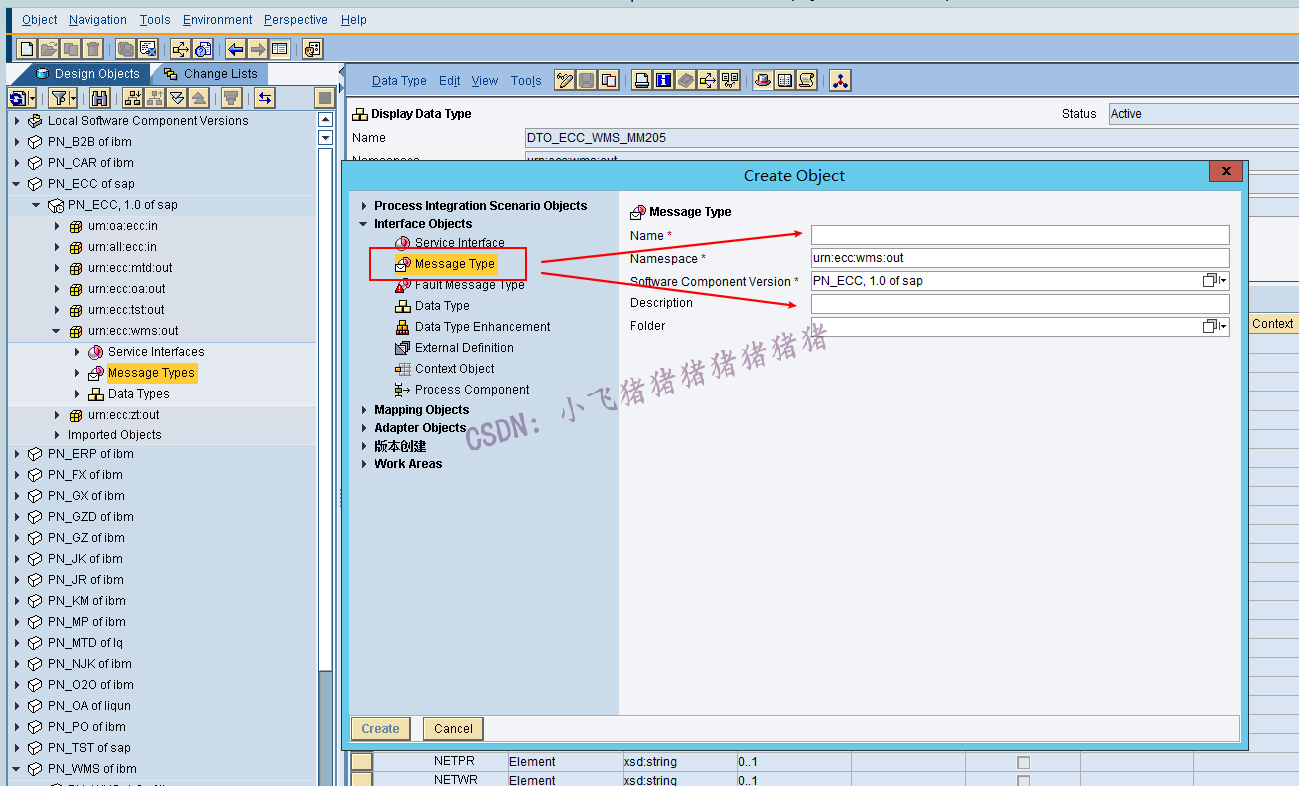This screenshot has height=786, width=1299.
Task: Expand the Data Types node under urn:ecc:wms:out
Action: pyautogui.click(x=77, y=394)
